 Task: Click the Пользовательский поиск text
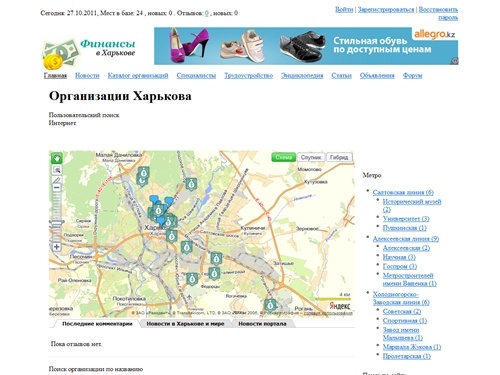point(84,115)
